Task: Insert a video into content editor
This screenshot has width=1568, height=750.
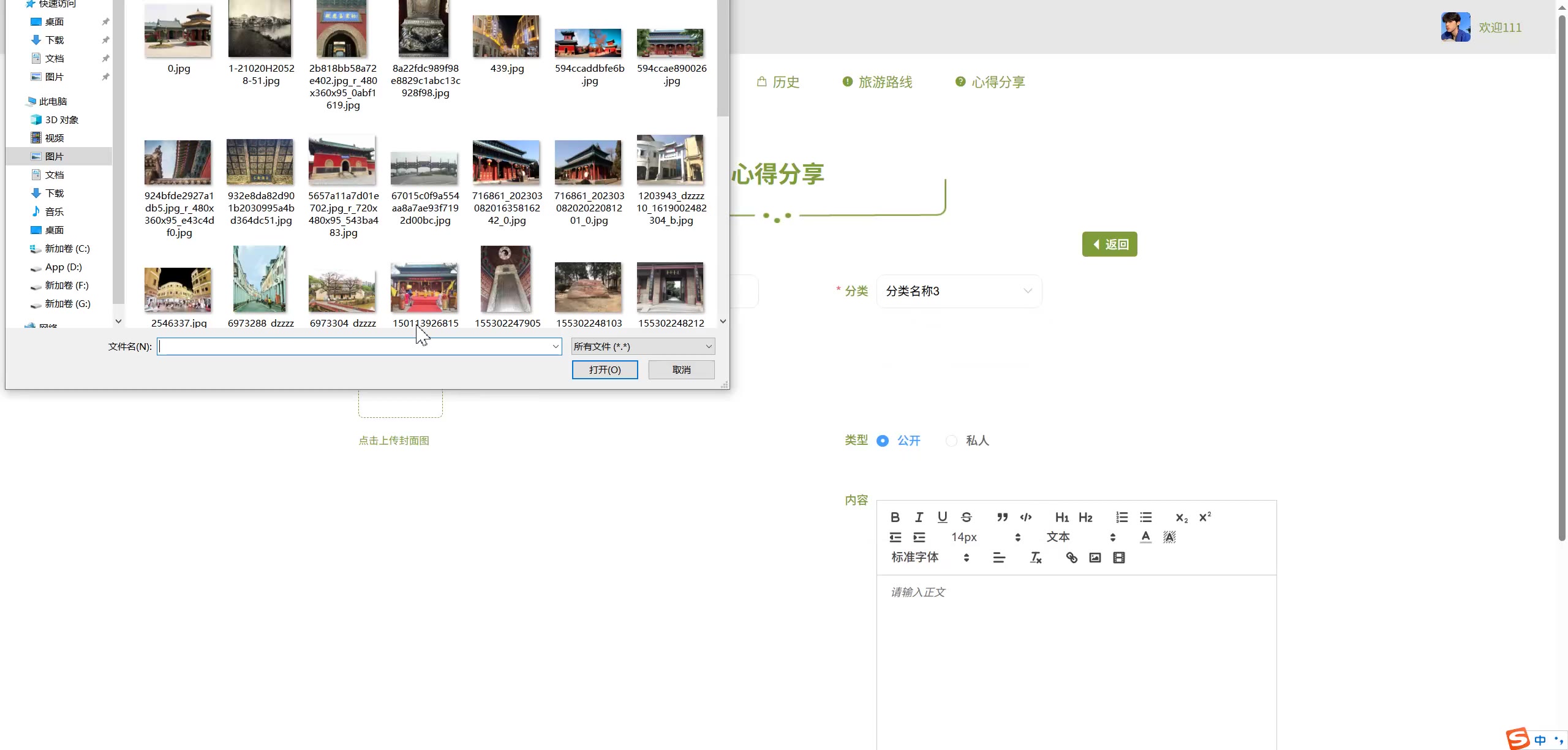Action: point(1119,558)
